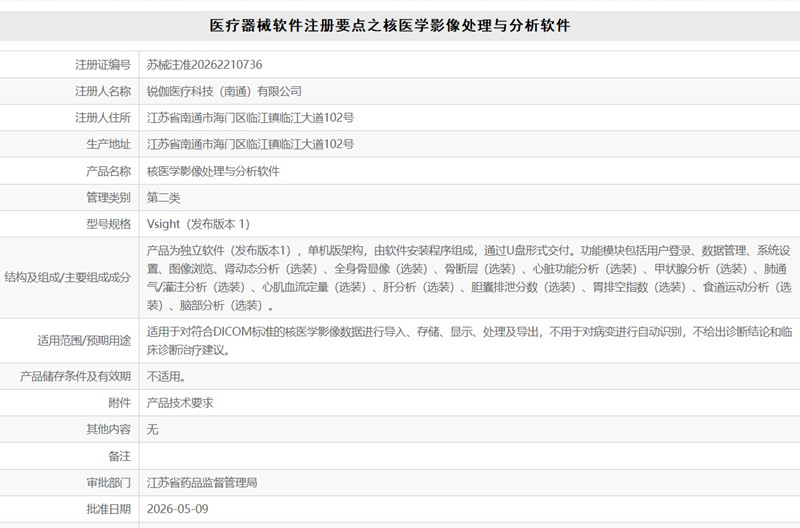Select the label 备注

click(120, 456)
